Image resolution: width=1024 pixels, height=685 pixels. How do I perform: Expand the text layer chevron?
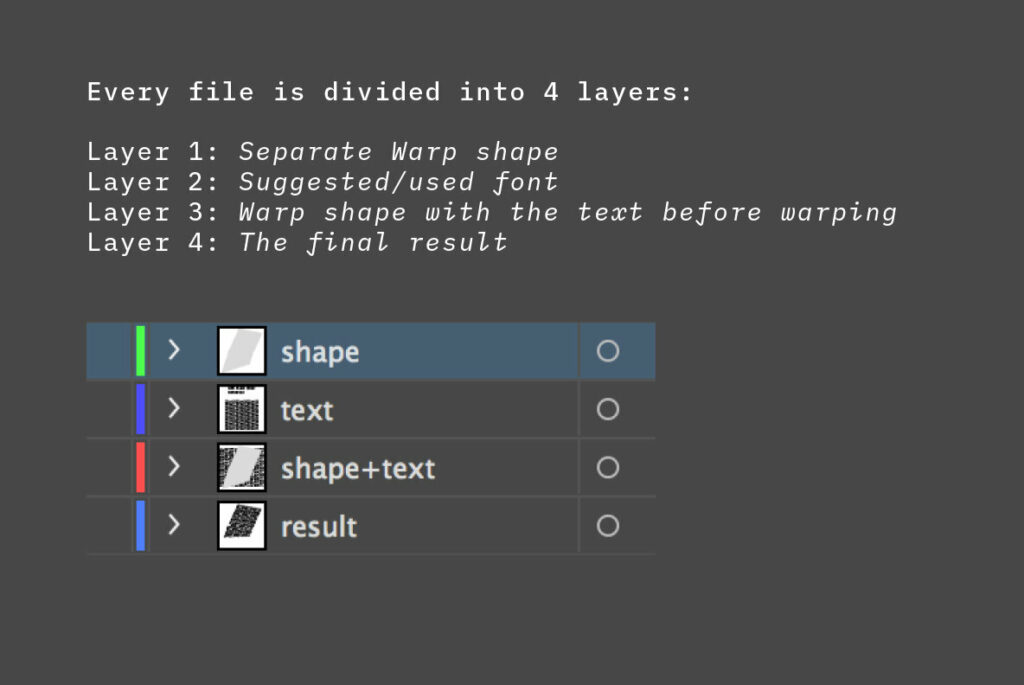coord(174,408)
